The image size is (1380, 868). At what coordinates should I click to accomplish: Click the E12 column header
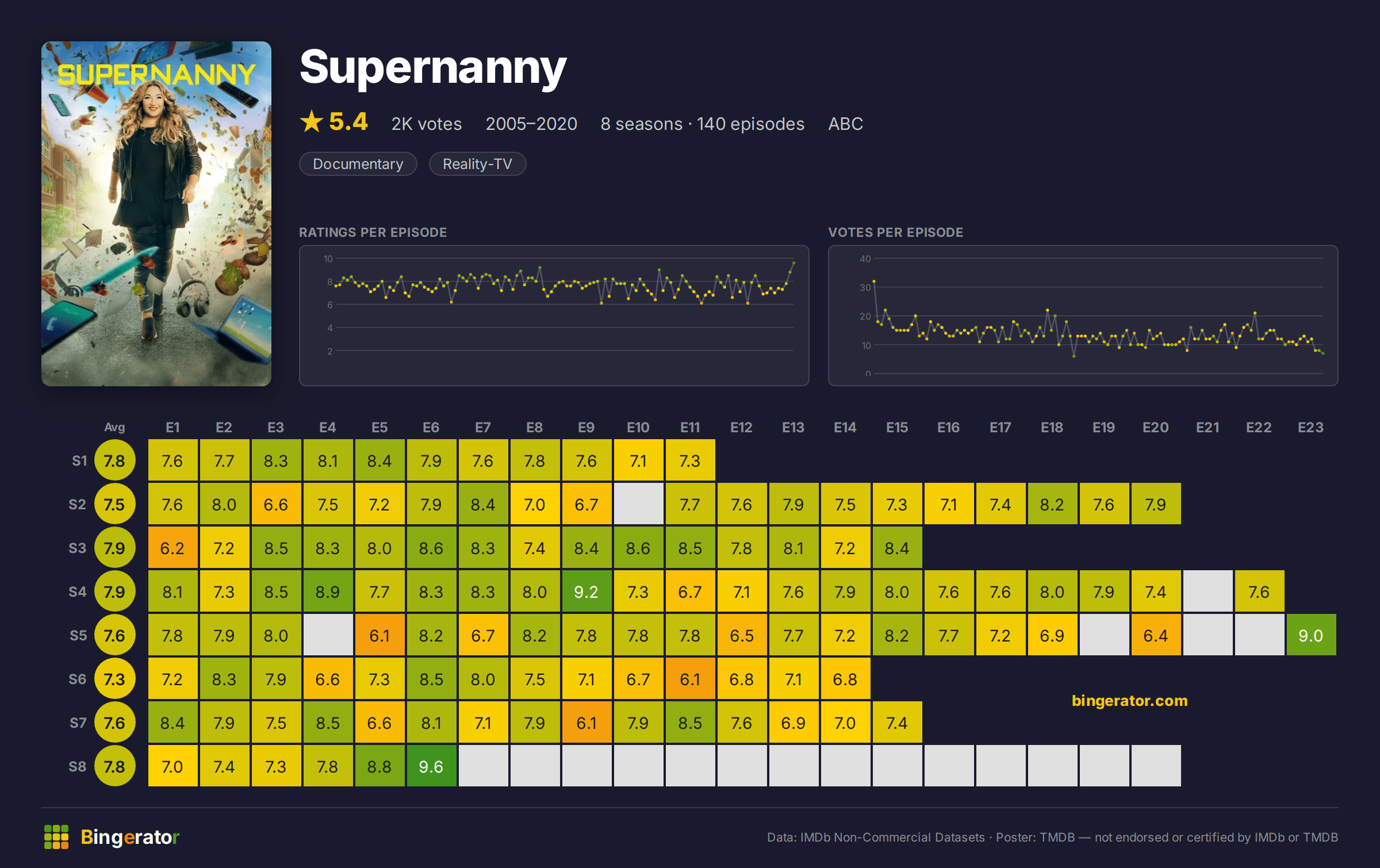pyautogui.click(x=742, y=427)
